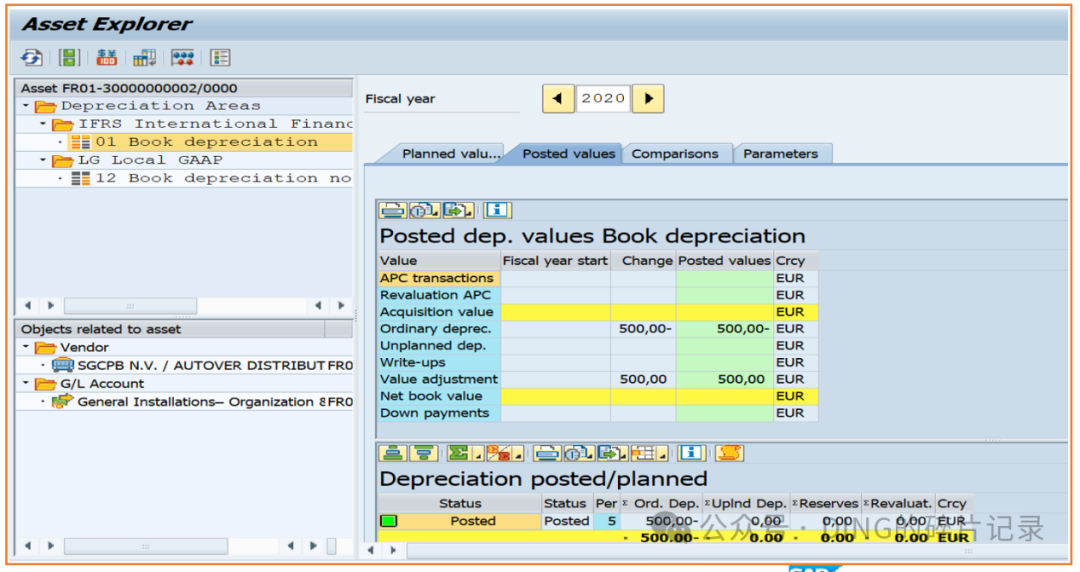The height and width of the screenshot is (572, 1080).
Task: Click the Fiscal year 2020 input field
Action: click(x=603, y=99)
